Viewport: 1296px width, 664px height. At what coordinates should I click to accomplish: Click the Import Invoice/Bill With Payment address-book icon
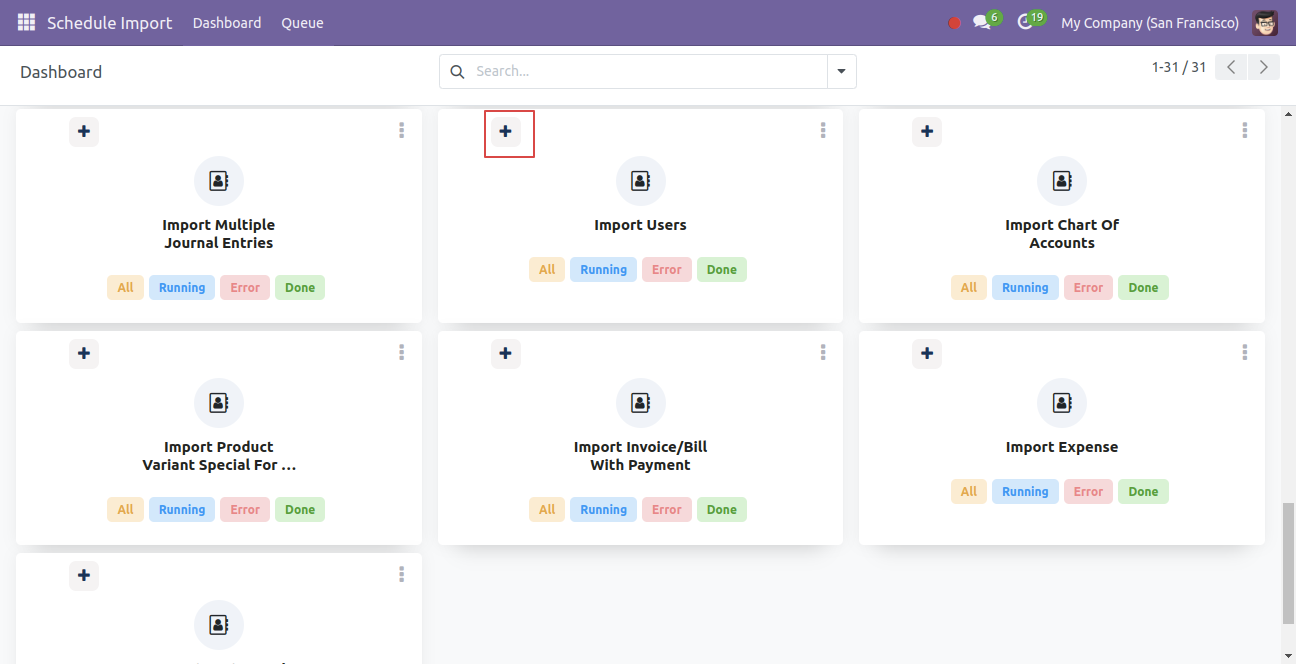pos(641,403)
